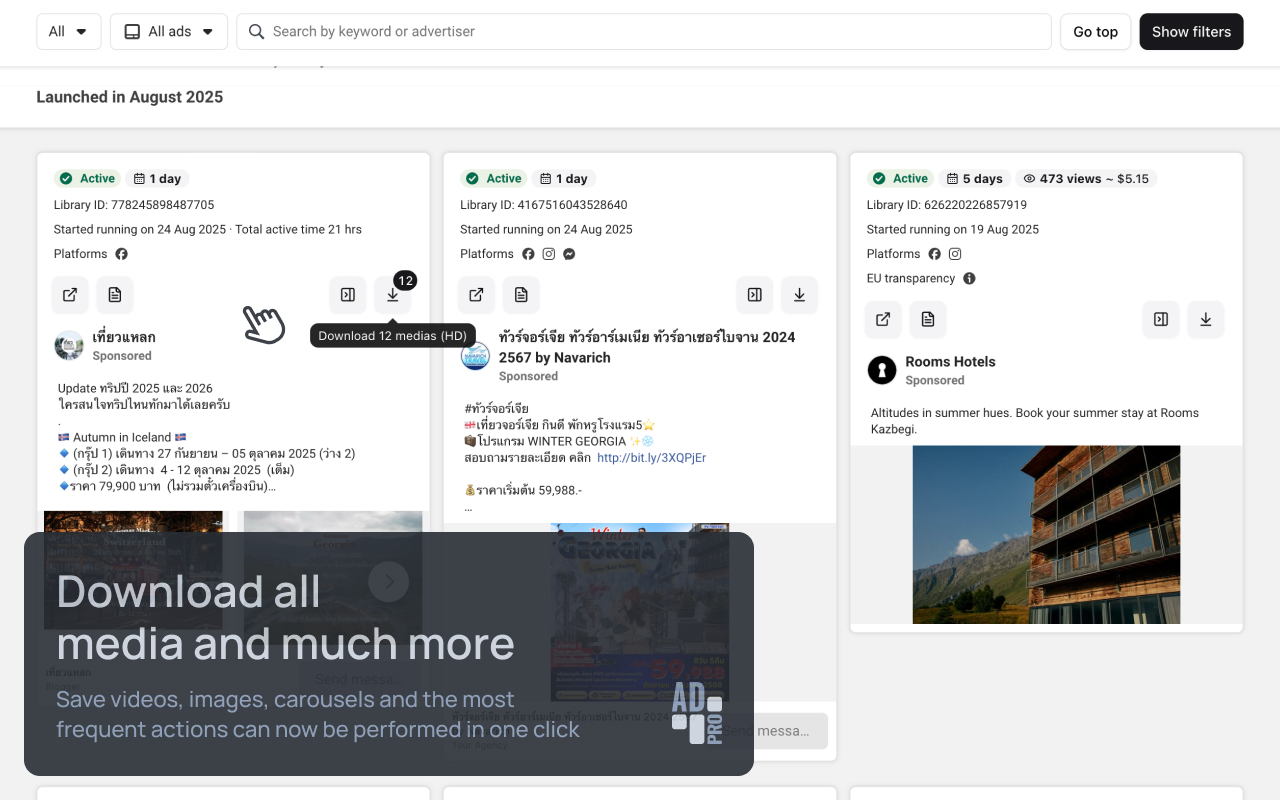This screenshot has width=1280, height=800.
Task: Focus the keyword or advertiser search field
Action: point(650,32)
